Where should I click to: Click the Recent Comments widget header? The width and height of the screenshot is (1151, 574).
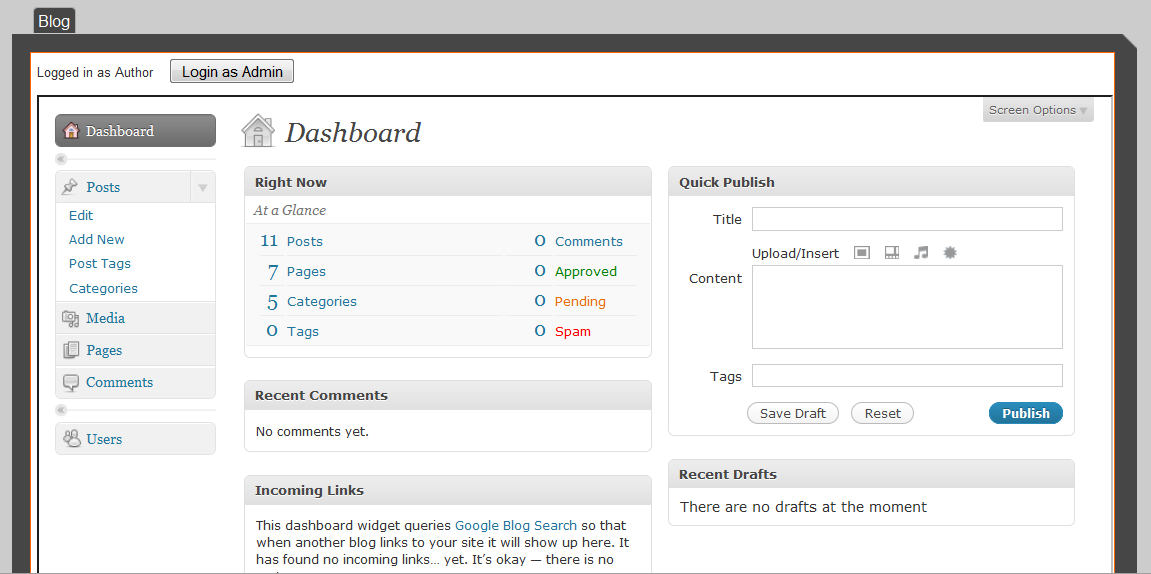(448, 396)
